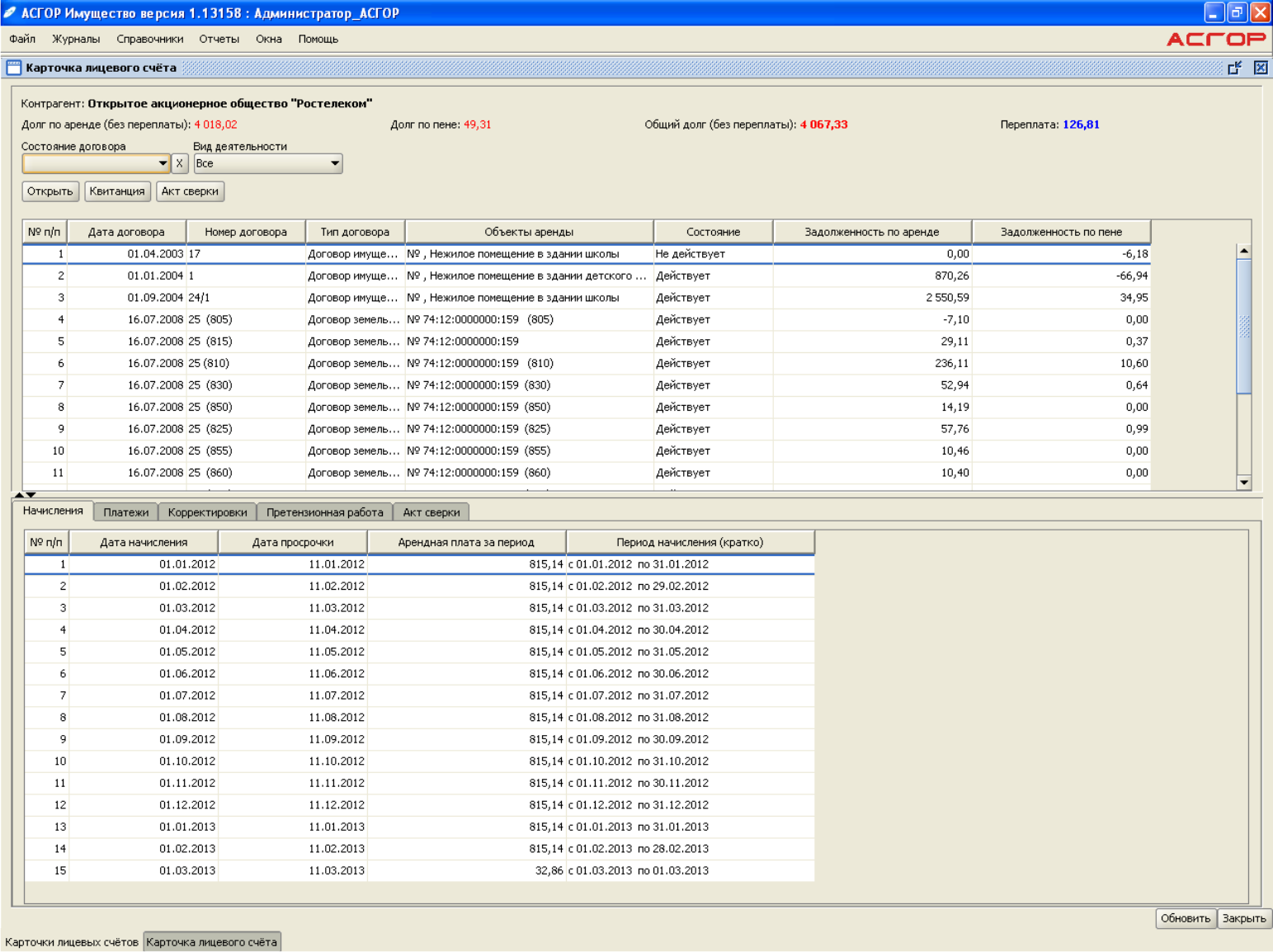Switch to the Претензионная работа tab

pyautogui.click(x=325, y=512)
